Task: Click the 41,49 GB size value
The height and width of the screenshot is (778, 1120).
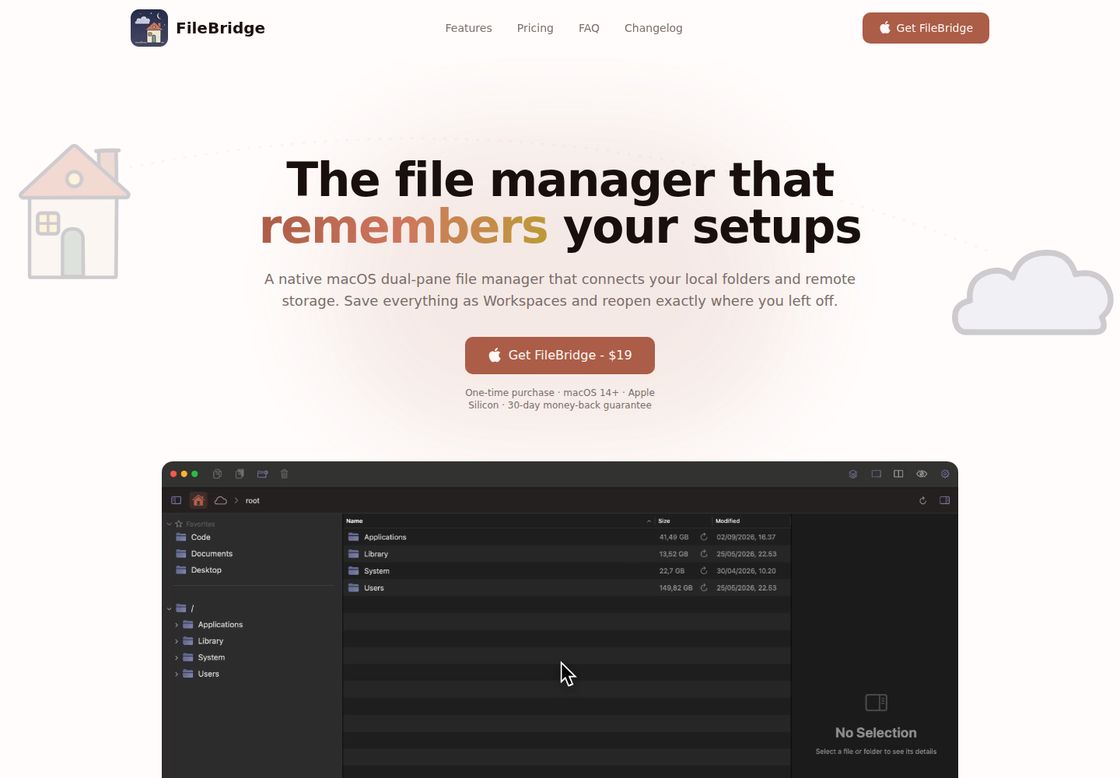Action: click(x=674, y=537)
